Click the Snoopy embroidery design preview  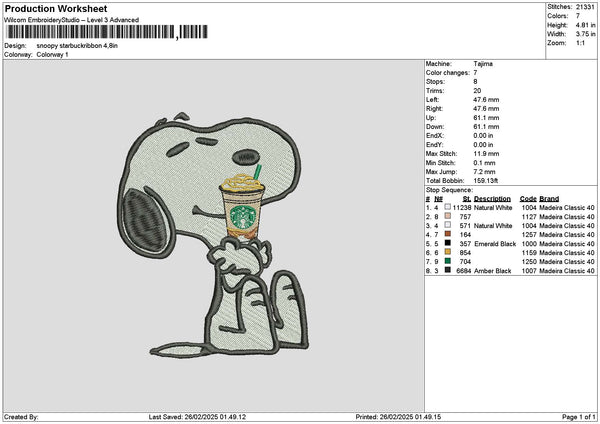[x=213, y=235]
